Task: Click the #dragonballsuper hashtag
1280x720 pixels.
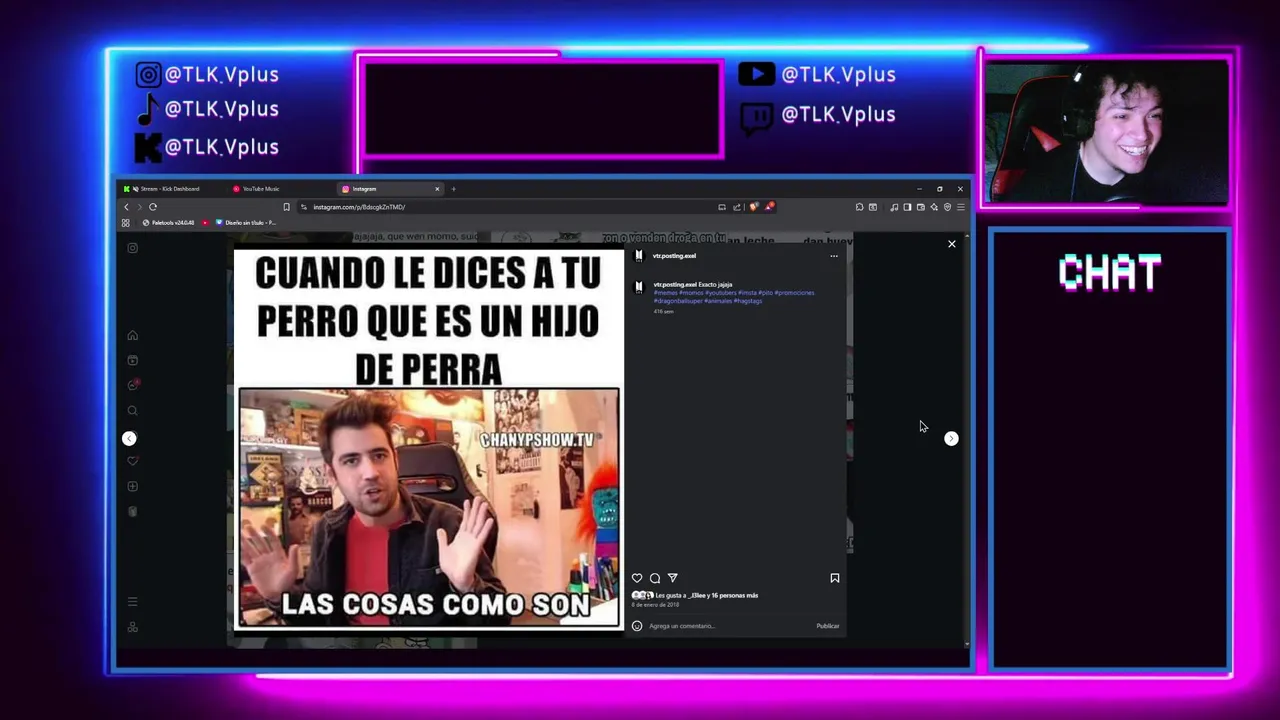Action: point(678,301)
